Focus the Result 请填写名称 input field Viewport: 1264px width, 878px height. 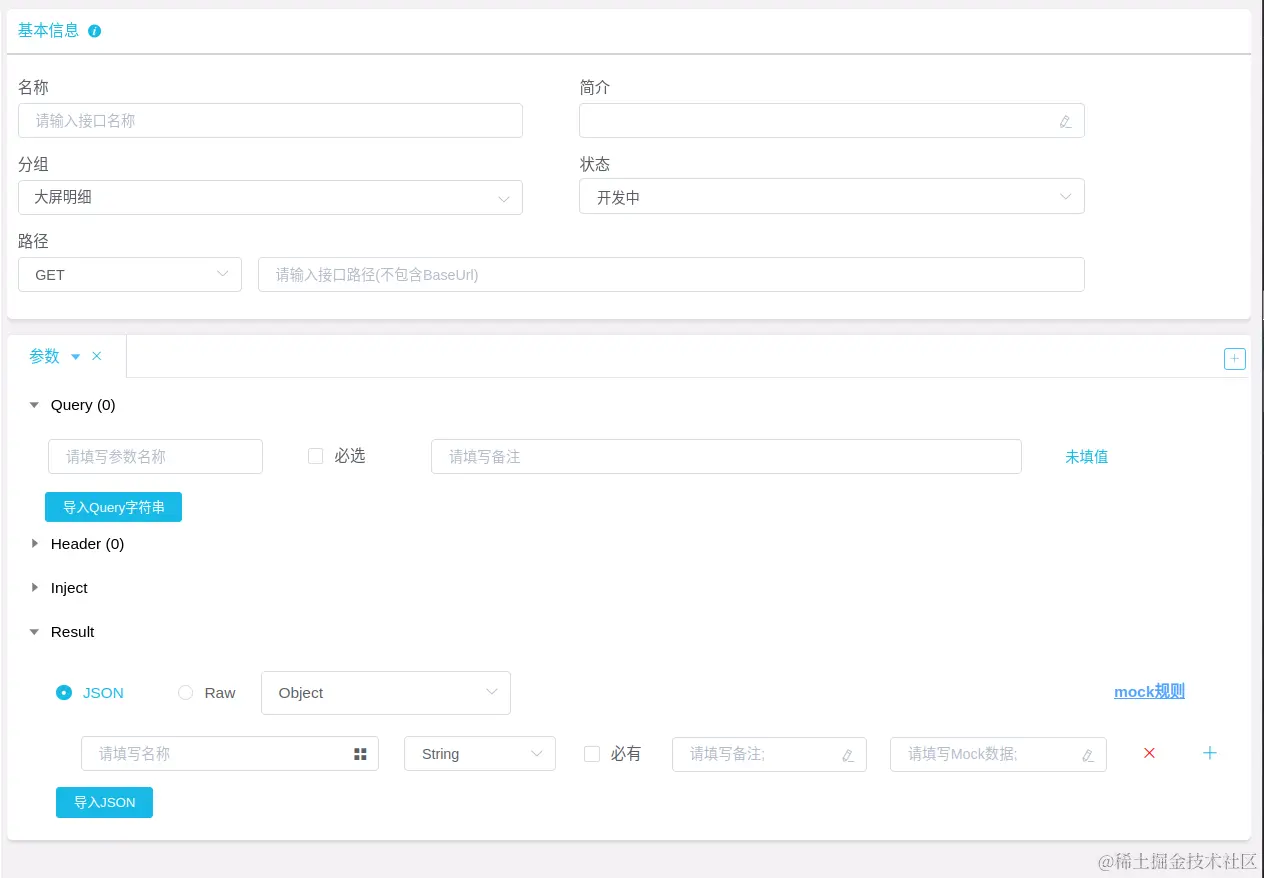(230, 754)
